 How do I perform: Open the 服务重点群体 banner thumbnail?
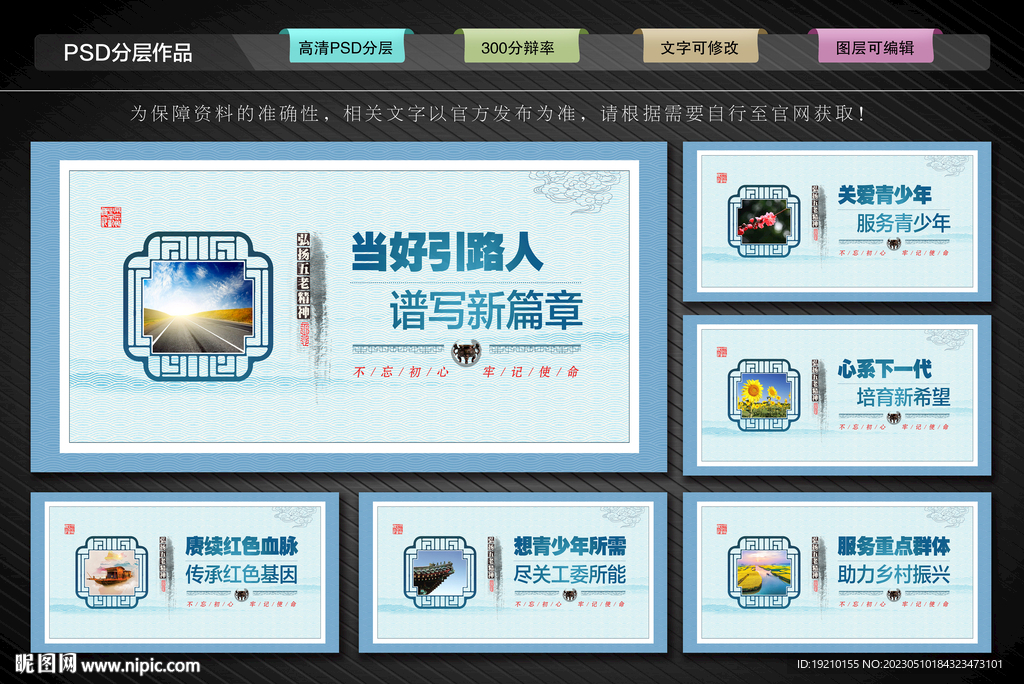[837, 572]
